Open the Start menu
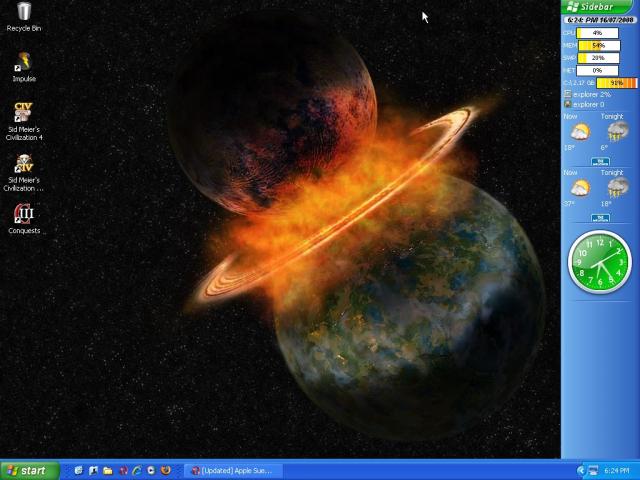The image size is (640, 480). point(30,471)
